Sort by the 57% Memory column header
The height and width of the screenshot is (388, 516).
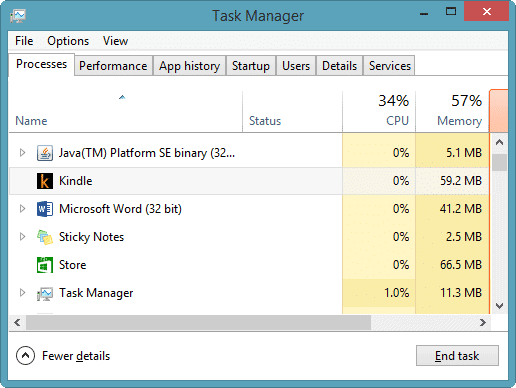452,112
